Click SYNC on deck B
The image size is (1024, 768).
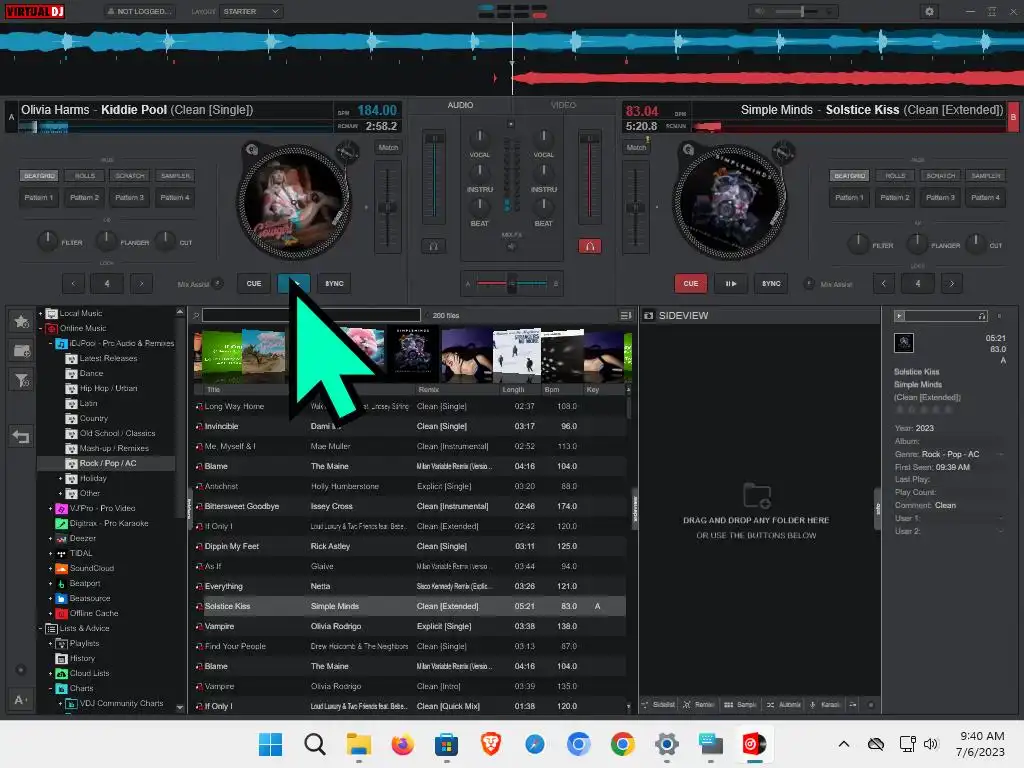click(x=771, y=283)
